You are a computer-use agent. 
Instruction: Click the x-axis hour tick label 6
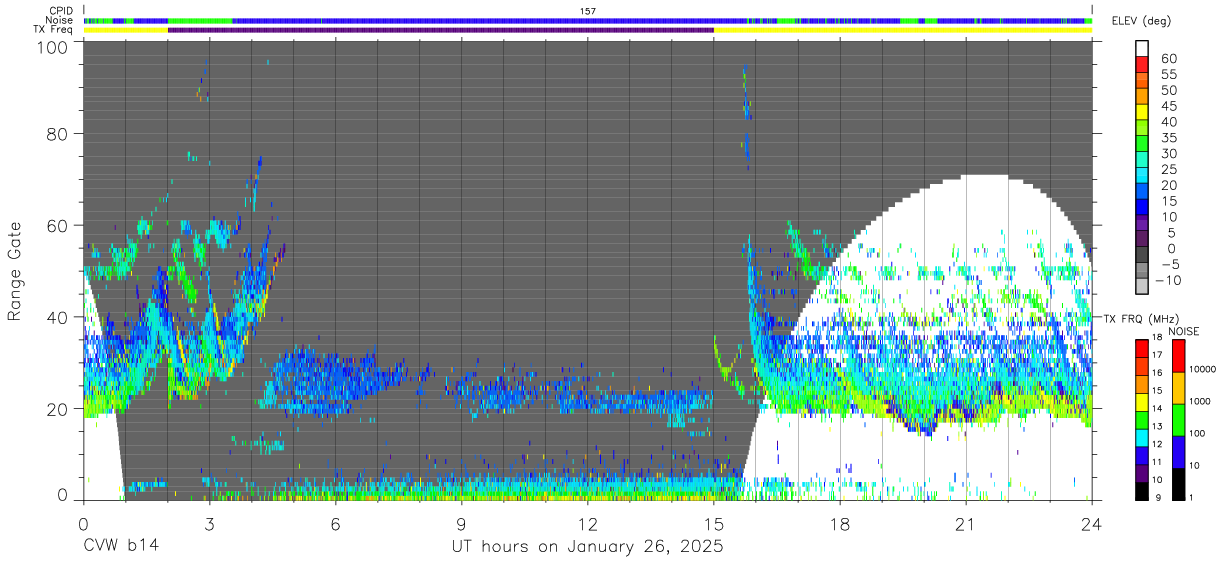click(335, 524)
